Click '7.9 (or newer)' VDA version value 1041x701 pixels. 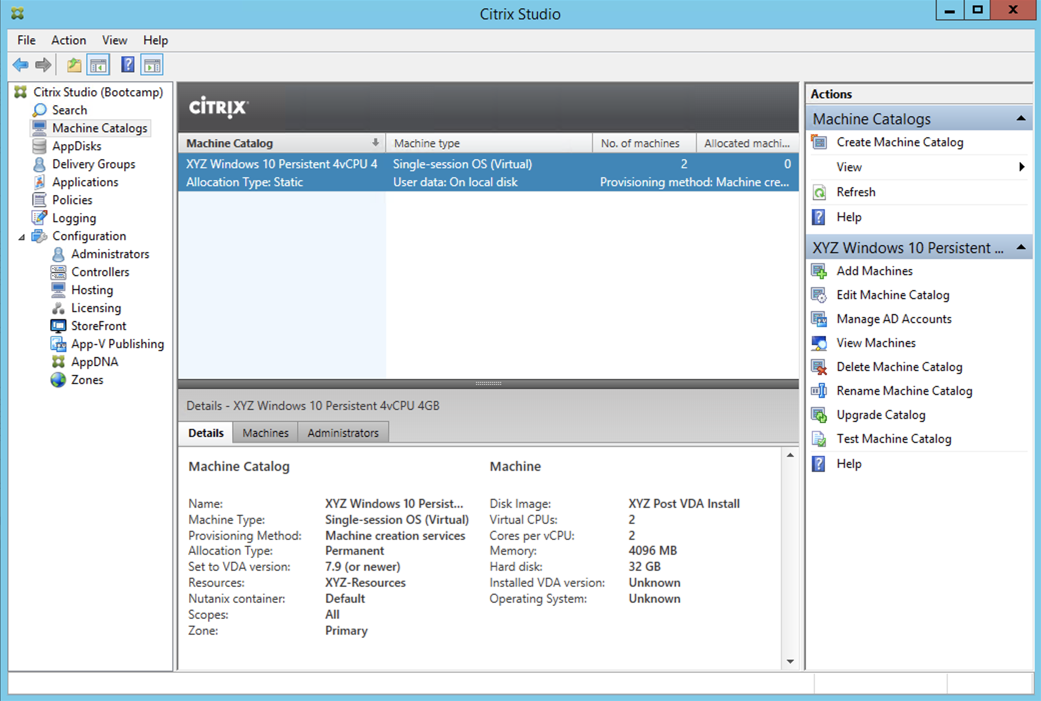362,567
